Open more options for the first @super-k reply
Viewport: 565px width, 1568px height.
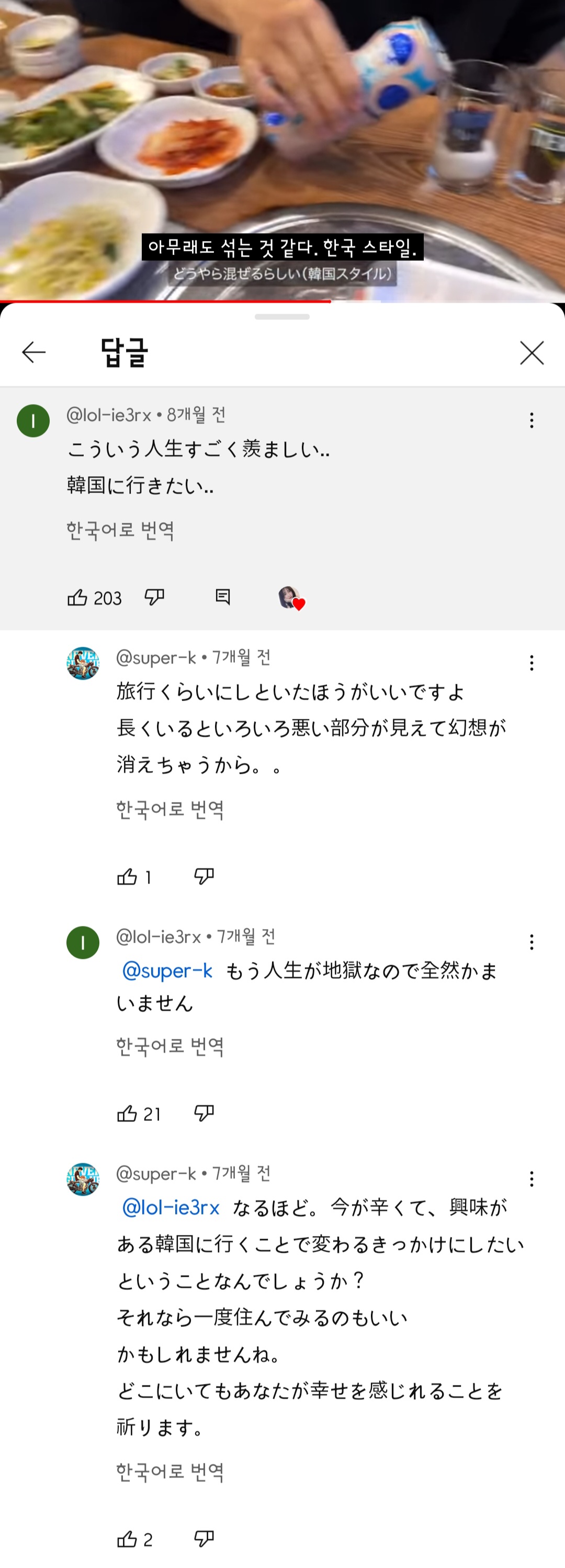point(532,663)
